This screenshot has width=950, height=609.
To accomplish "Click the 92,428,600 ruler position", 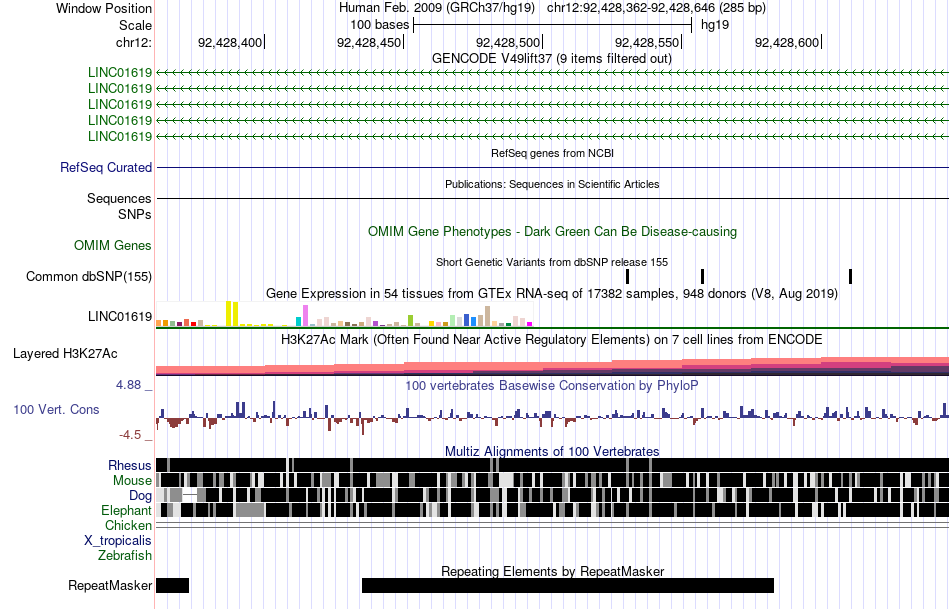I will 786,42.
